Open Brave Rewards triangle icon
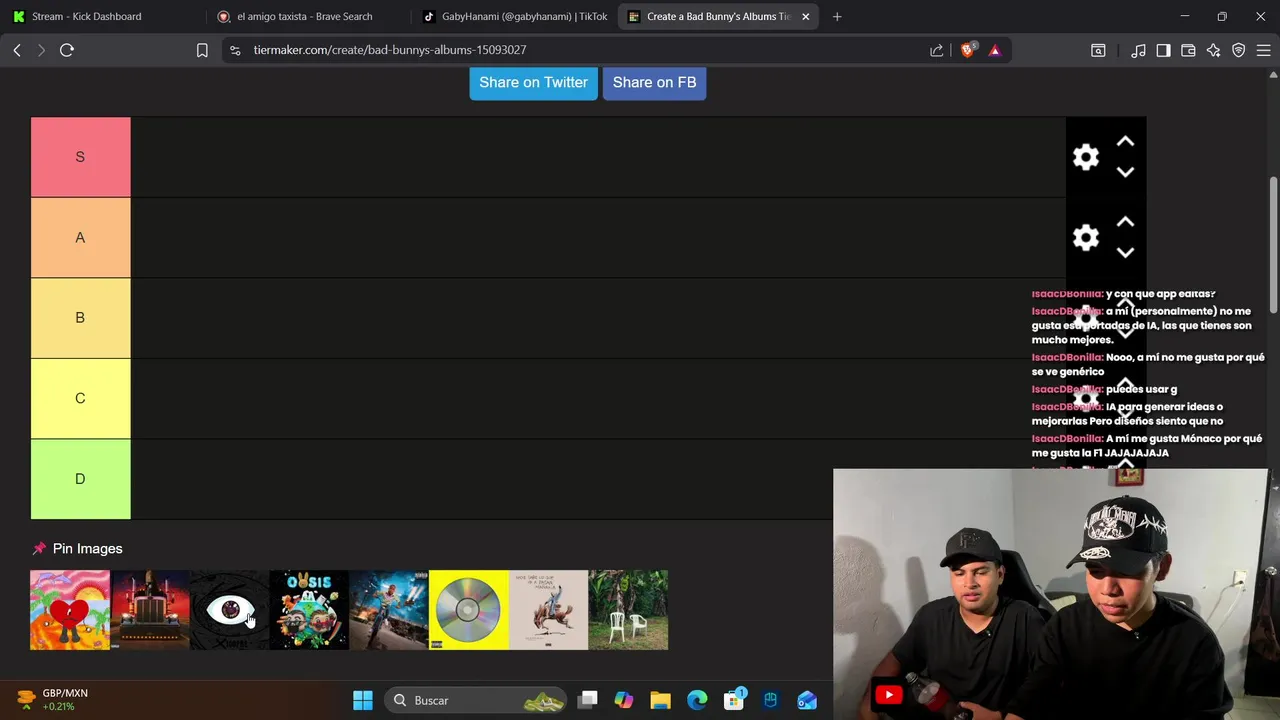 click(x=994, y=50)
